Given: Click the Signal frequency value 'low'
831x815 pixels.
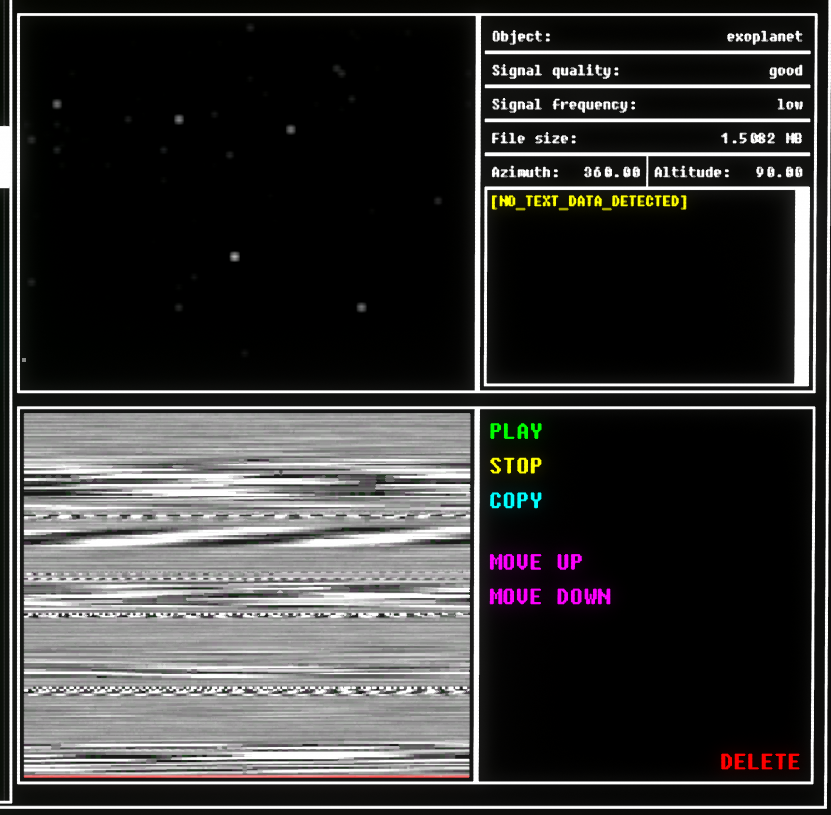Looking at the screenshot, I should [789, 105].
